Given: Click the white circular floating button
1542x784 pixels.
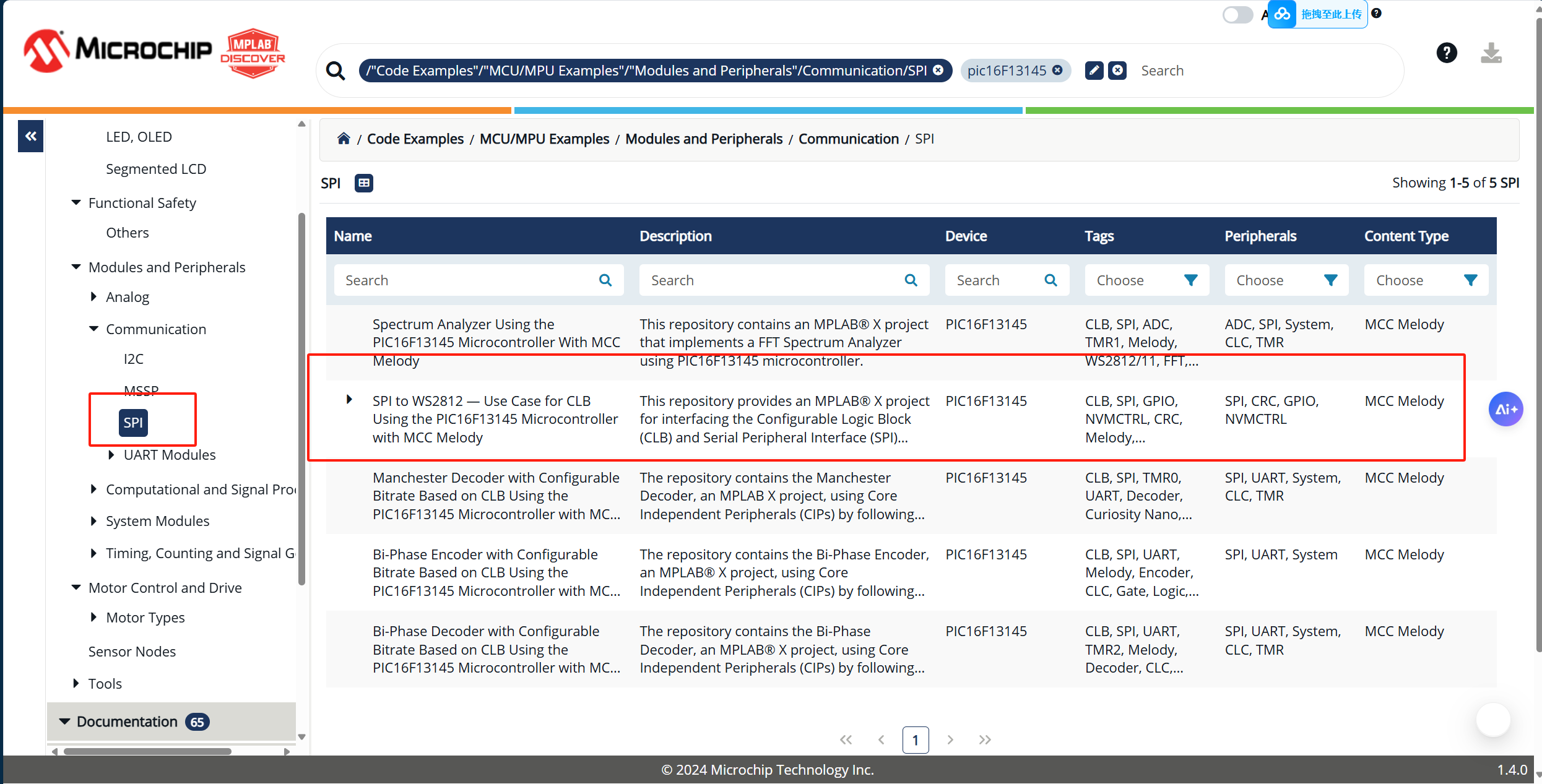Looking at the screenshot, I should pyautogui.click(x=1493, y=720).
